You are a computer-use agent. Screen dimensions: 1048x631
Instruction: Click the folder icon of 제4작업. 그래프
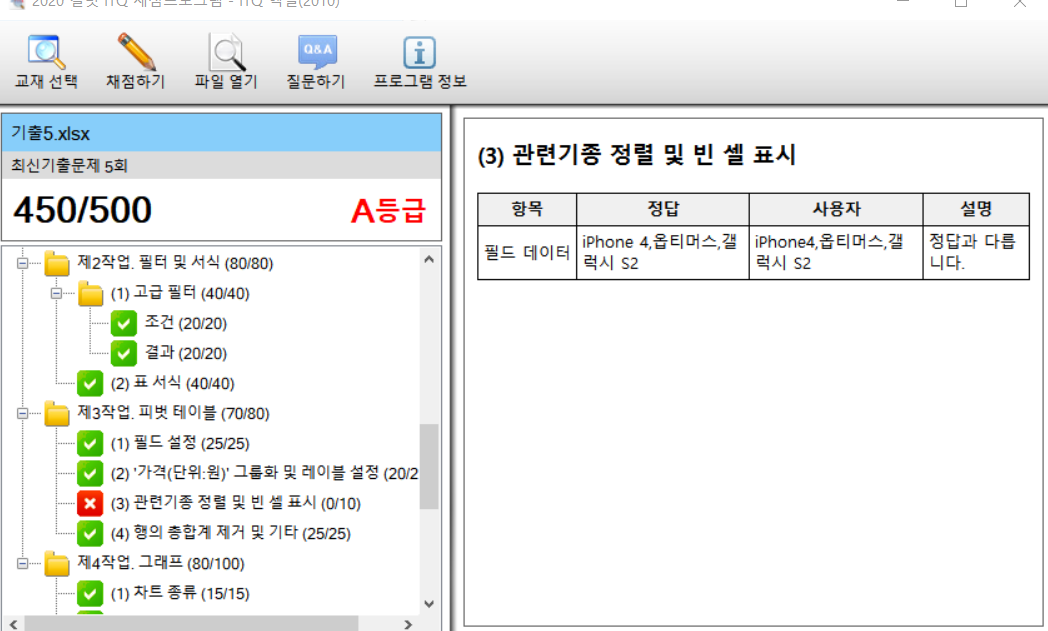pos(57,564)
